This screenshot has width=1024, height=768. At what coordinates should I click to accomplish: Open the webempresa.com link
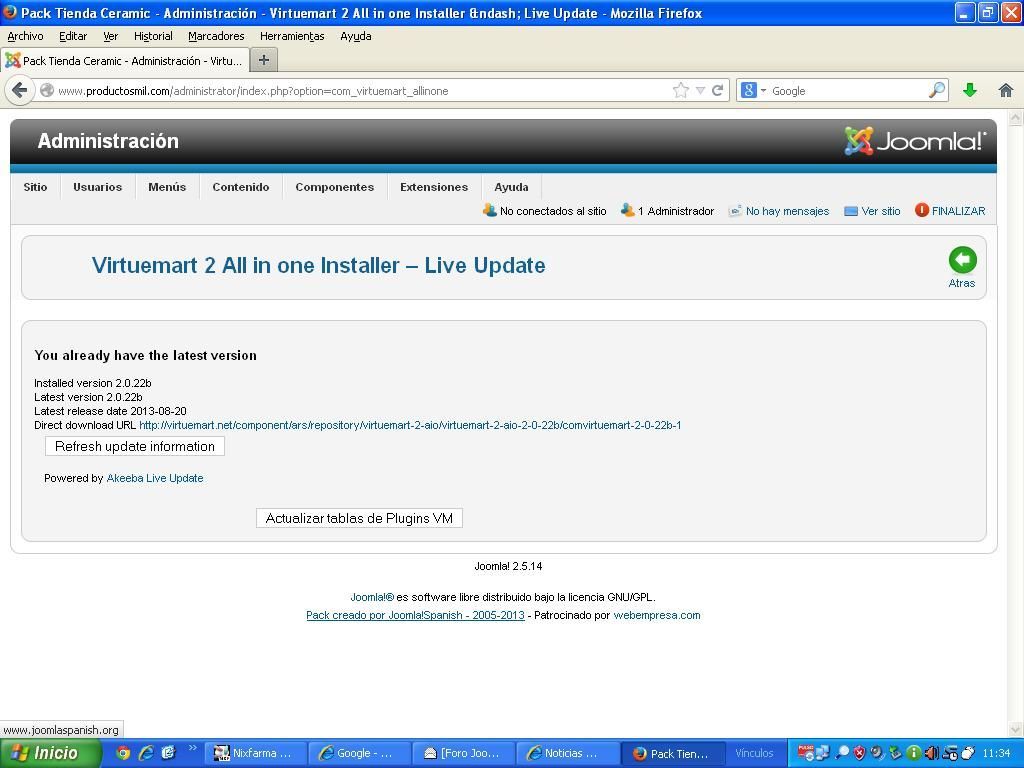657,615
